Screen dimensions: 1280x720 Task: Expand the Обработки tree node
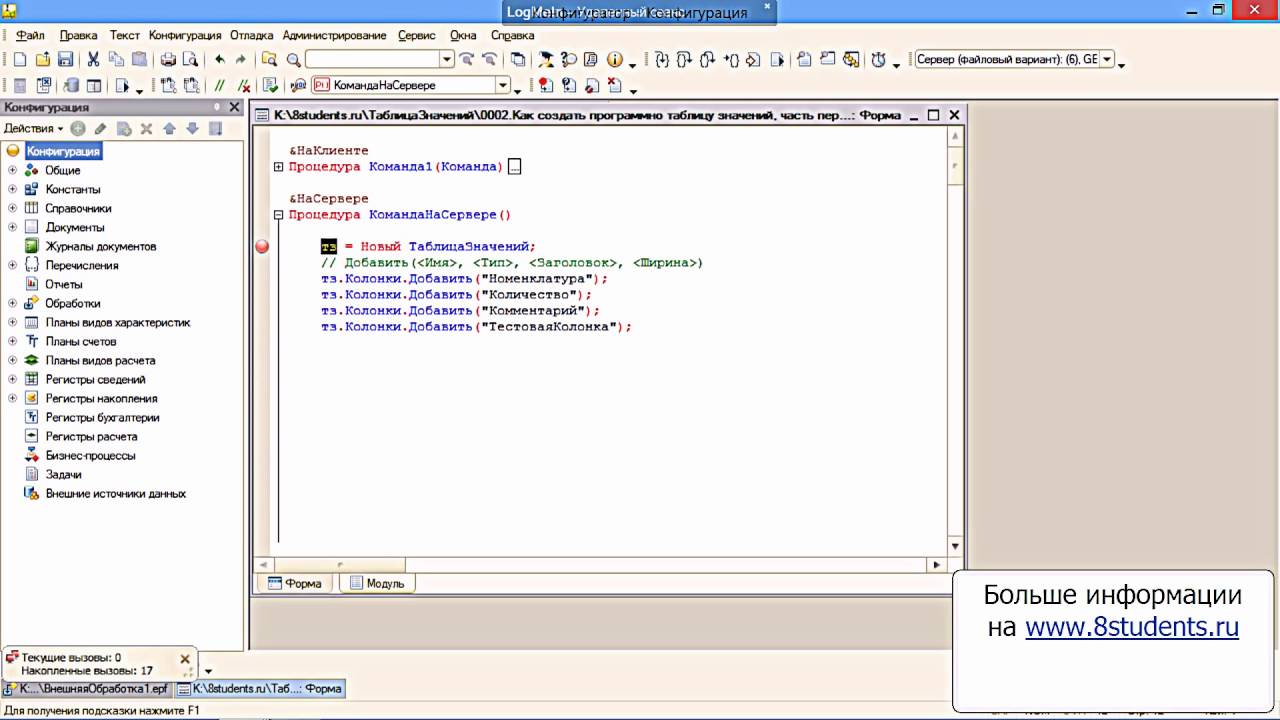[12, 303]
